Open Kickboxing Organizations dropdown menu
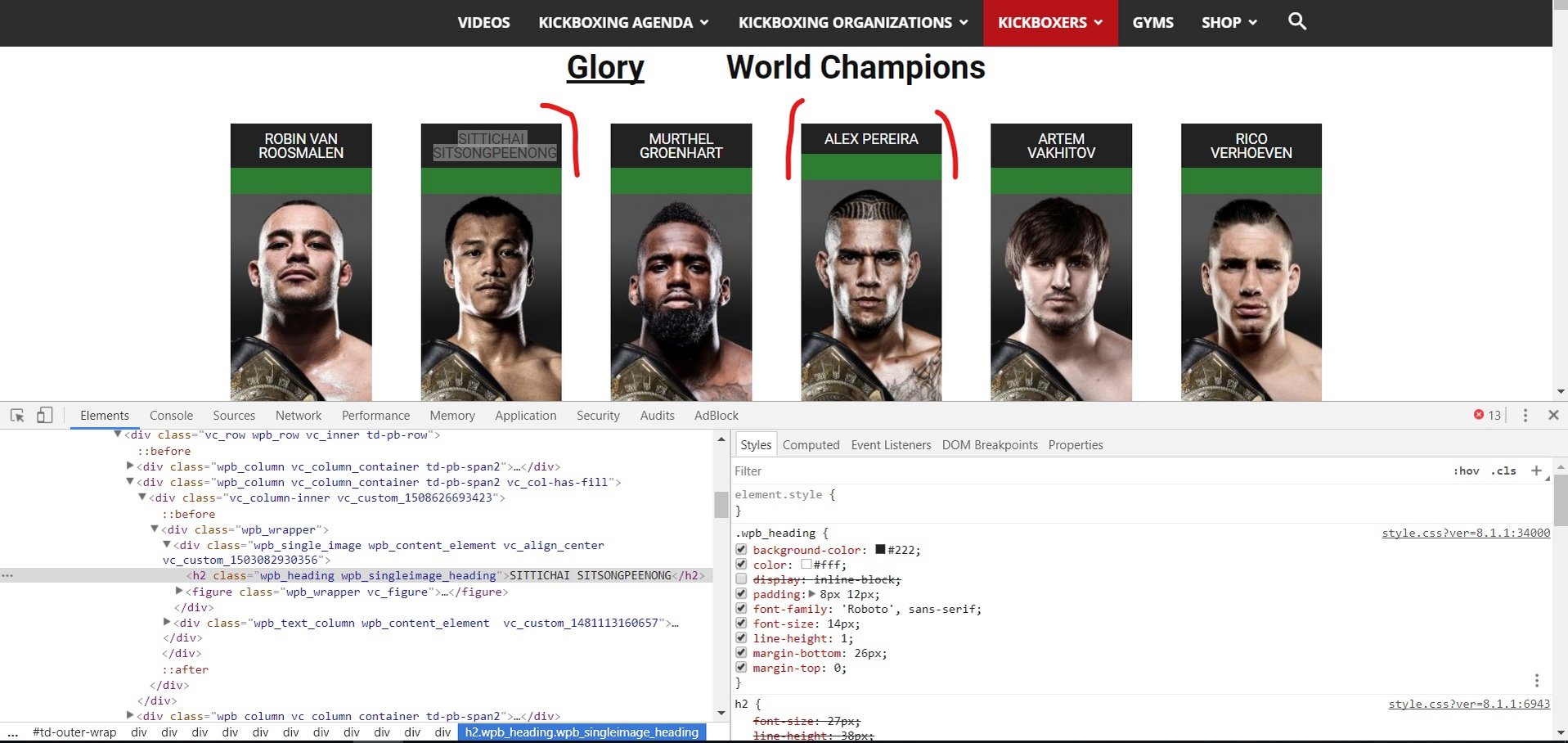 pos(853,22)
